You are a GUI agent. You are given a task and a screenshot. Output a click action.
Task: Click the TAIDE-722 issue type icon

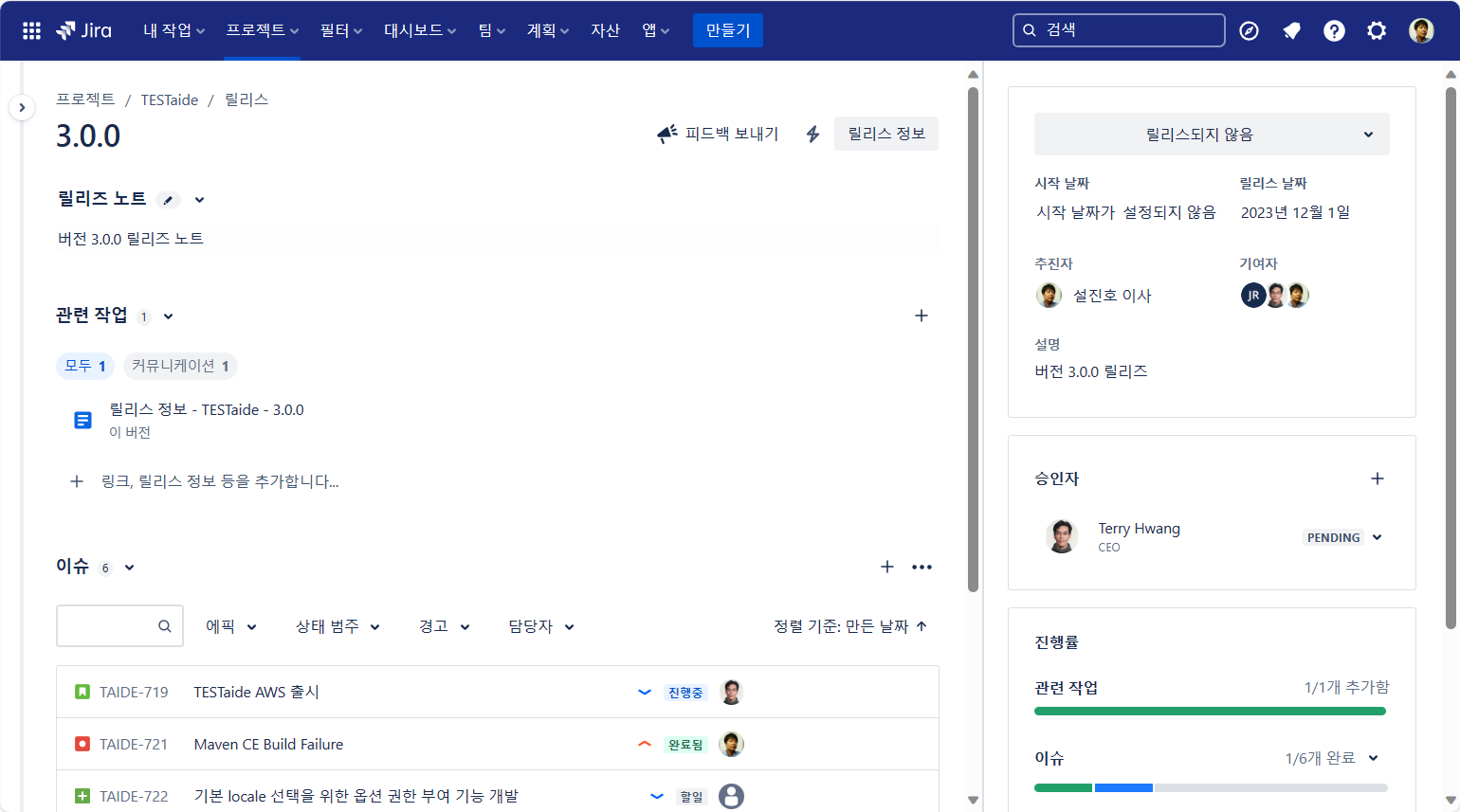82,796
